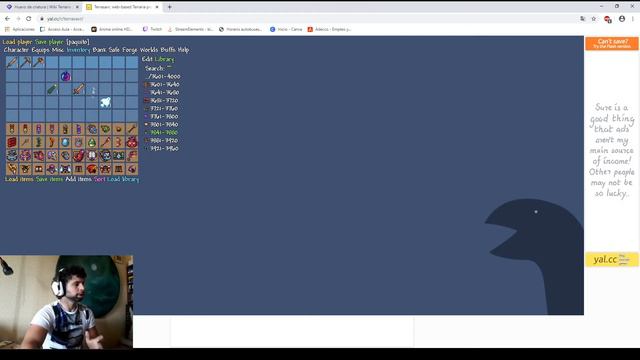
Task: Choose the red book item in the library grid
Action: click(12, 142)
